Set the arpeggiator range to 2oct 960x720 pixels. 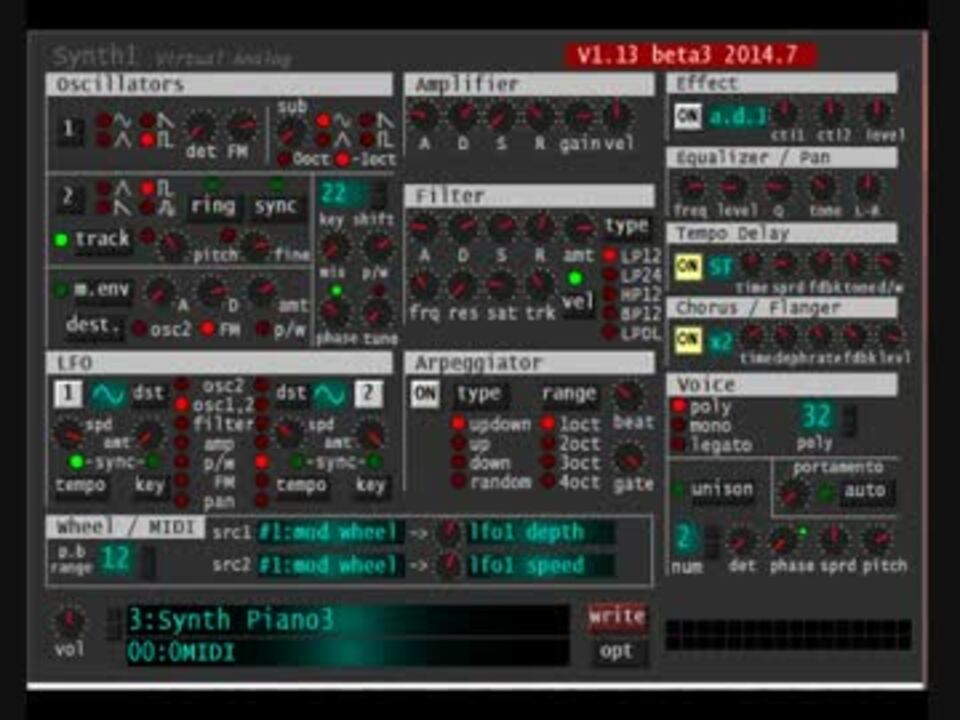click(548, 443)
